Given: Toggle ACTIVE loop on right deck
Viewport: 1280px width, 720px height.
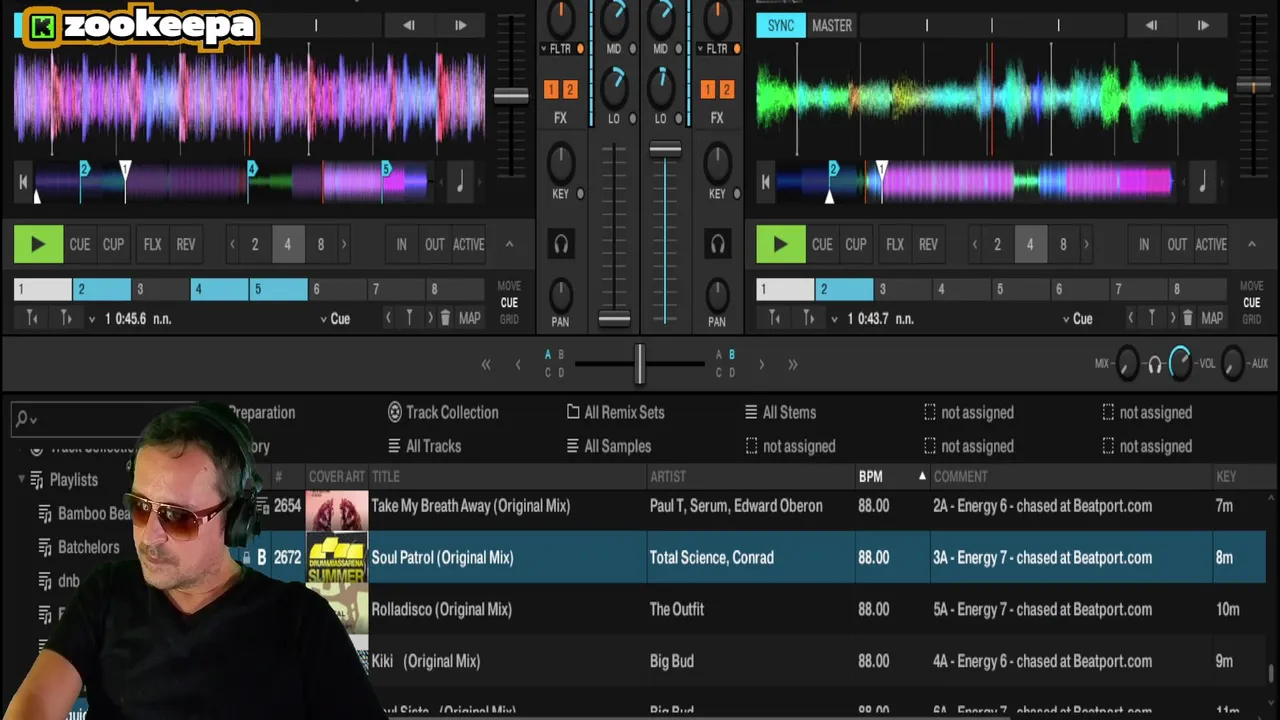Looking at the screenshot, I should coord(1211,244).
